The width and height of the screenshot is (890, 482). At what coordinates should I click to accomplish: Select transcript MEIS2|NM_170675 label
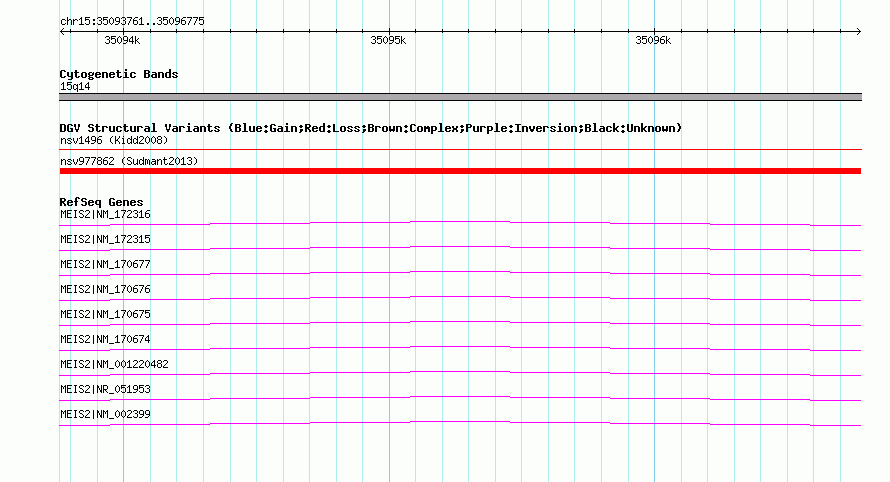[106, 315]
